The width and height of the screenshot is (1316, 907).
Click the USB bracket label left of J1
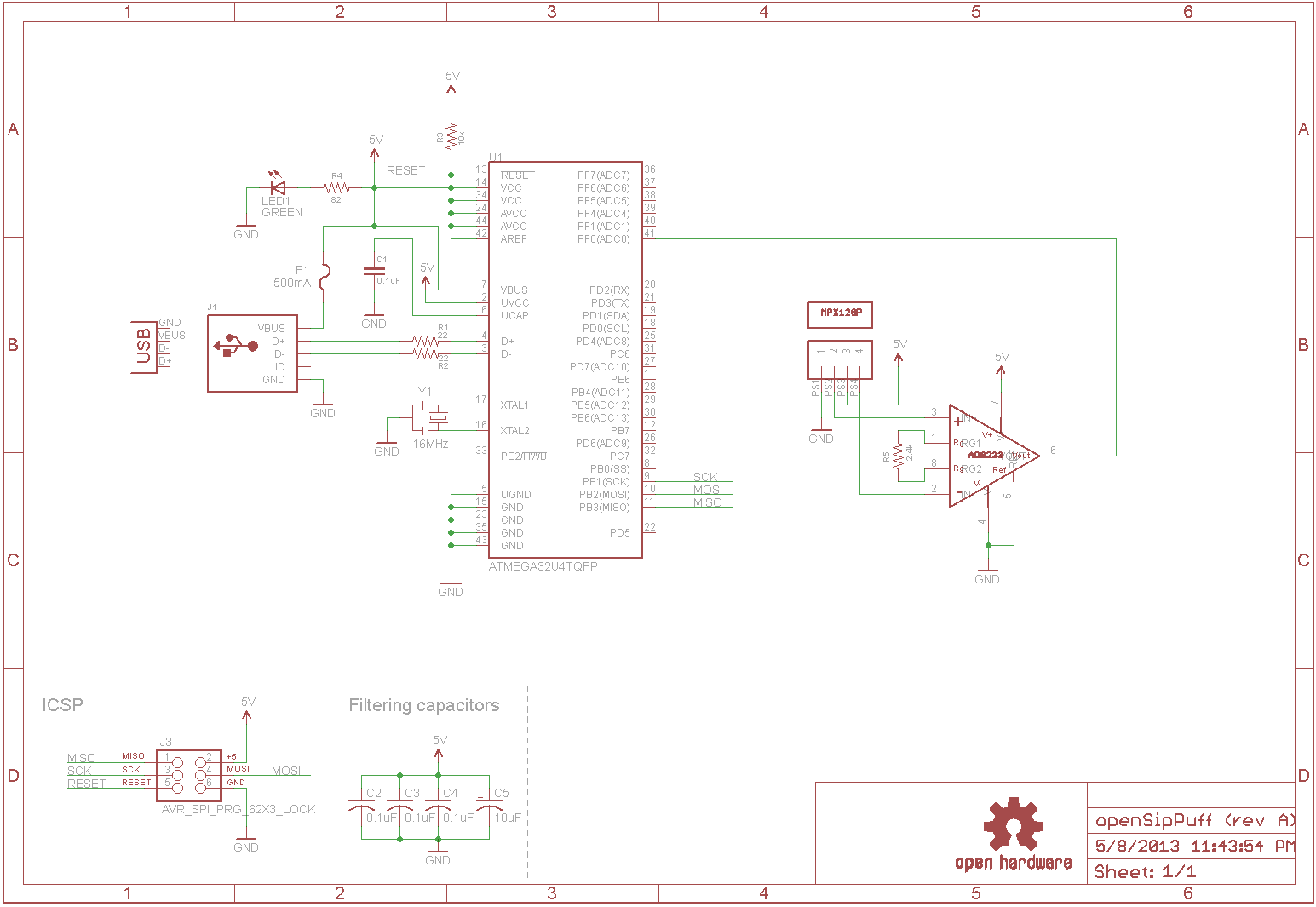[143, 346]
